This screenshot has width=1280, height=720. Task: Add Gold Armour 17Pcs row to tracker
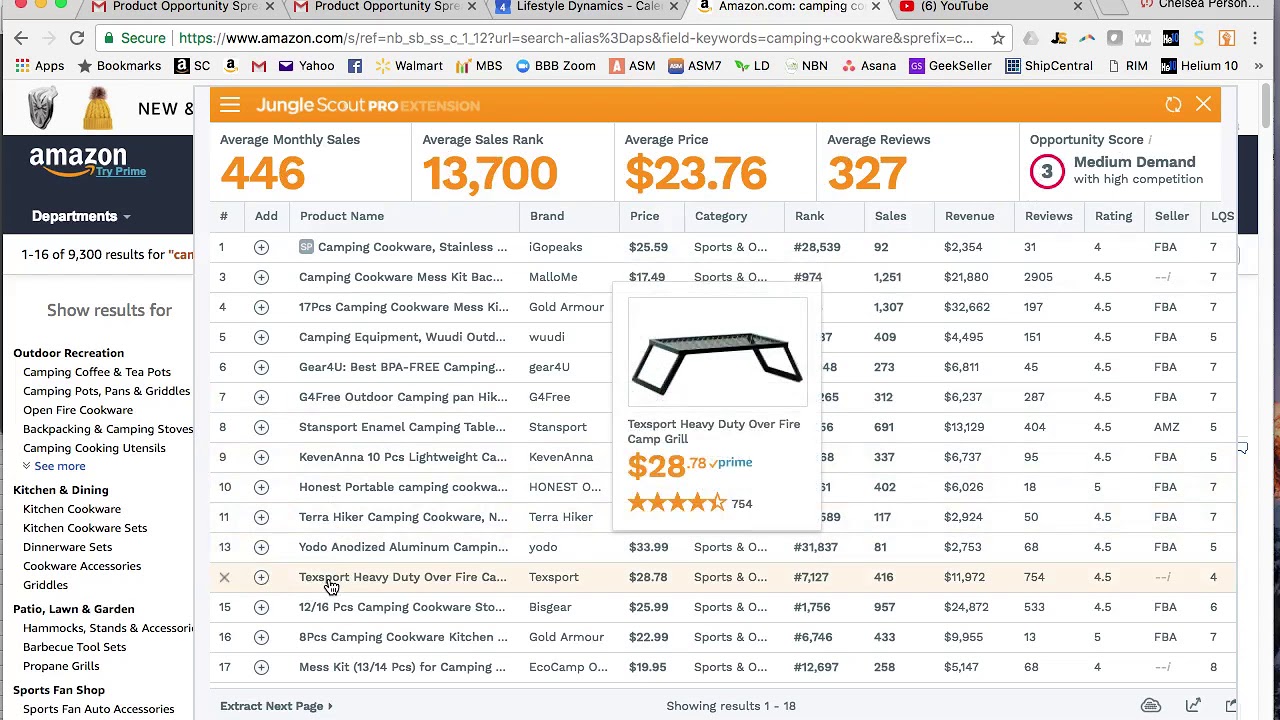261,307
